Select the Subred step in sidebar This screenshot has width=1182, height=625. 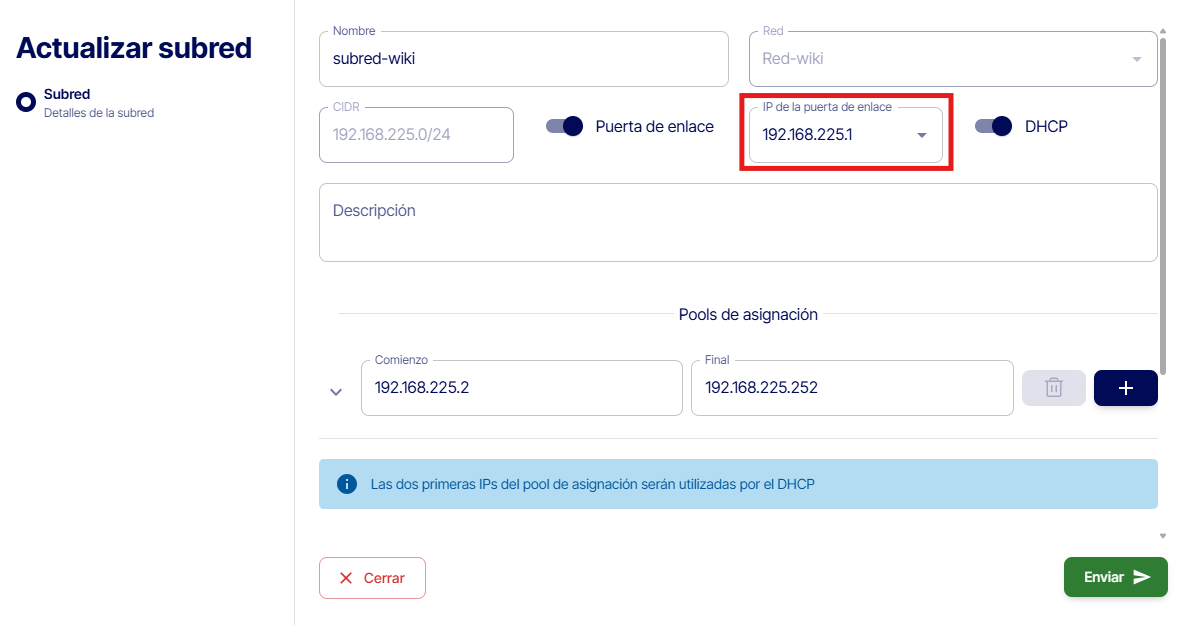coord(67,95)
